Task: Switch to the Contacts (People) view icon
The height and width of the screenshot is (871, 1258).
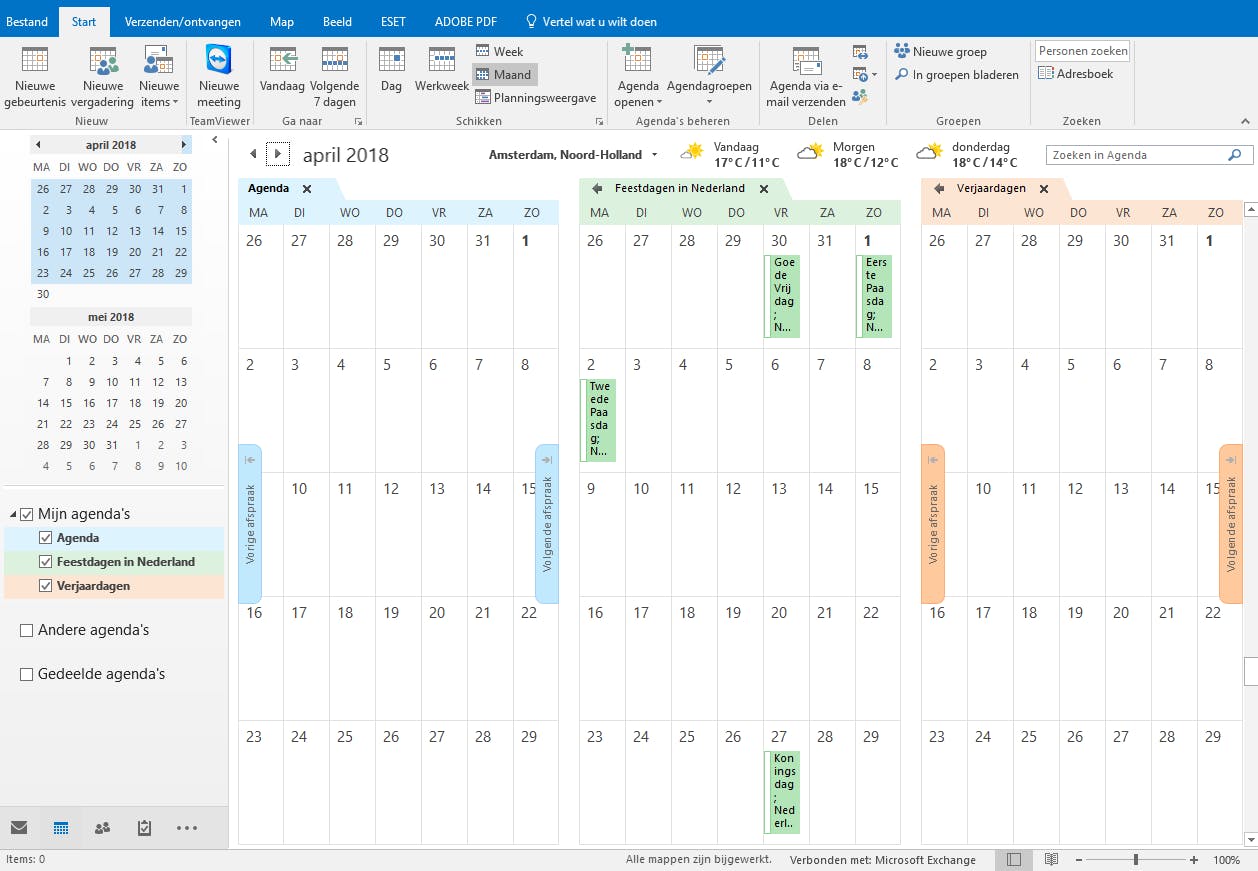Action: [x=103, y=828]
